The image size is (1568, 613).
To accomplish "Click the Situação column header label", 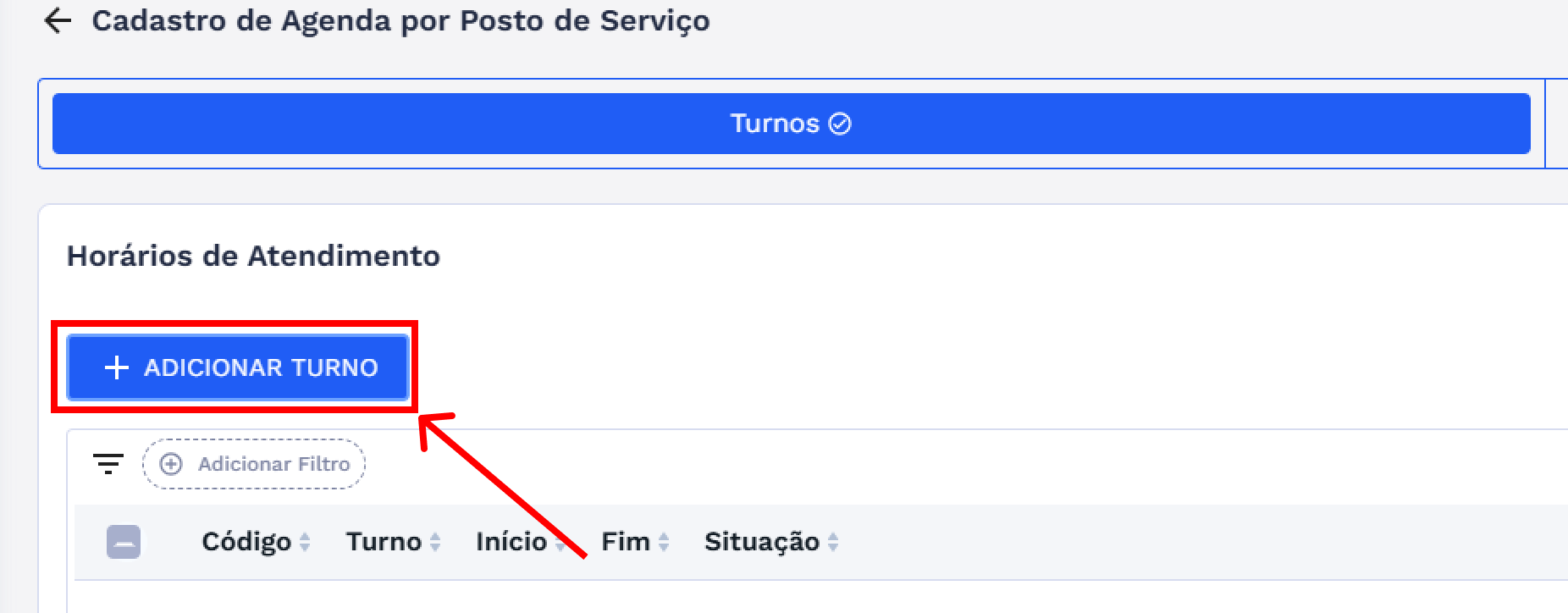I will point(761,542).
